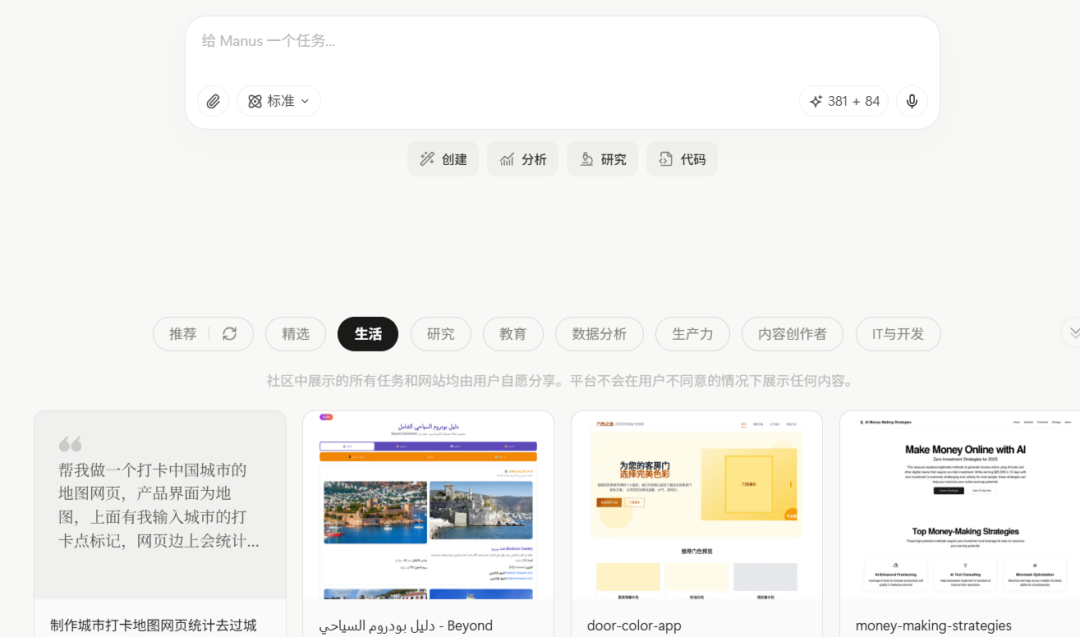The width and height of the screenshot is (1080, 637).
Task: Select the 研究 (Research) quick action
Action: pyautogui.click(x=602, y=158)
